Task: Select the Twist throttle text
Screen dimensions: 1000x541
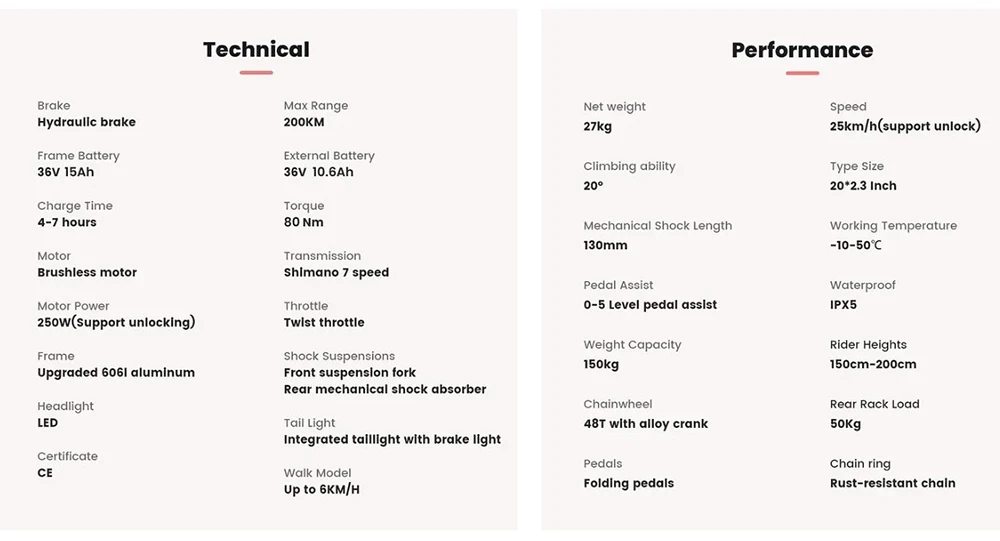Action: (324, 322)
